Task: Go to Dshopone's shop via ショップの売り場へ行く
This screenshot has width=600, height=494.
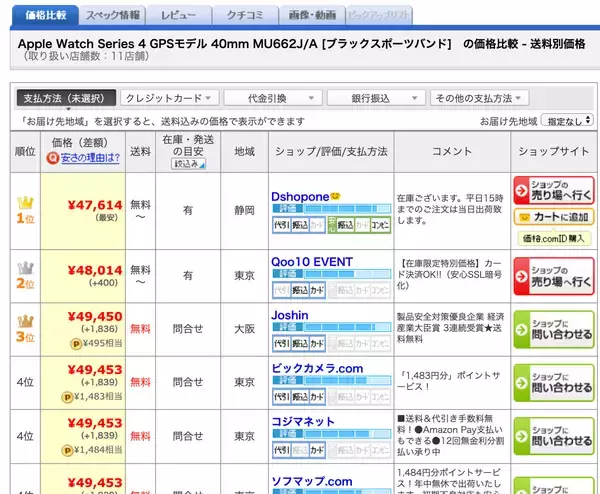Action: pos(553,191)
